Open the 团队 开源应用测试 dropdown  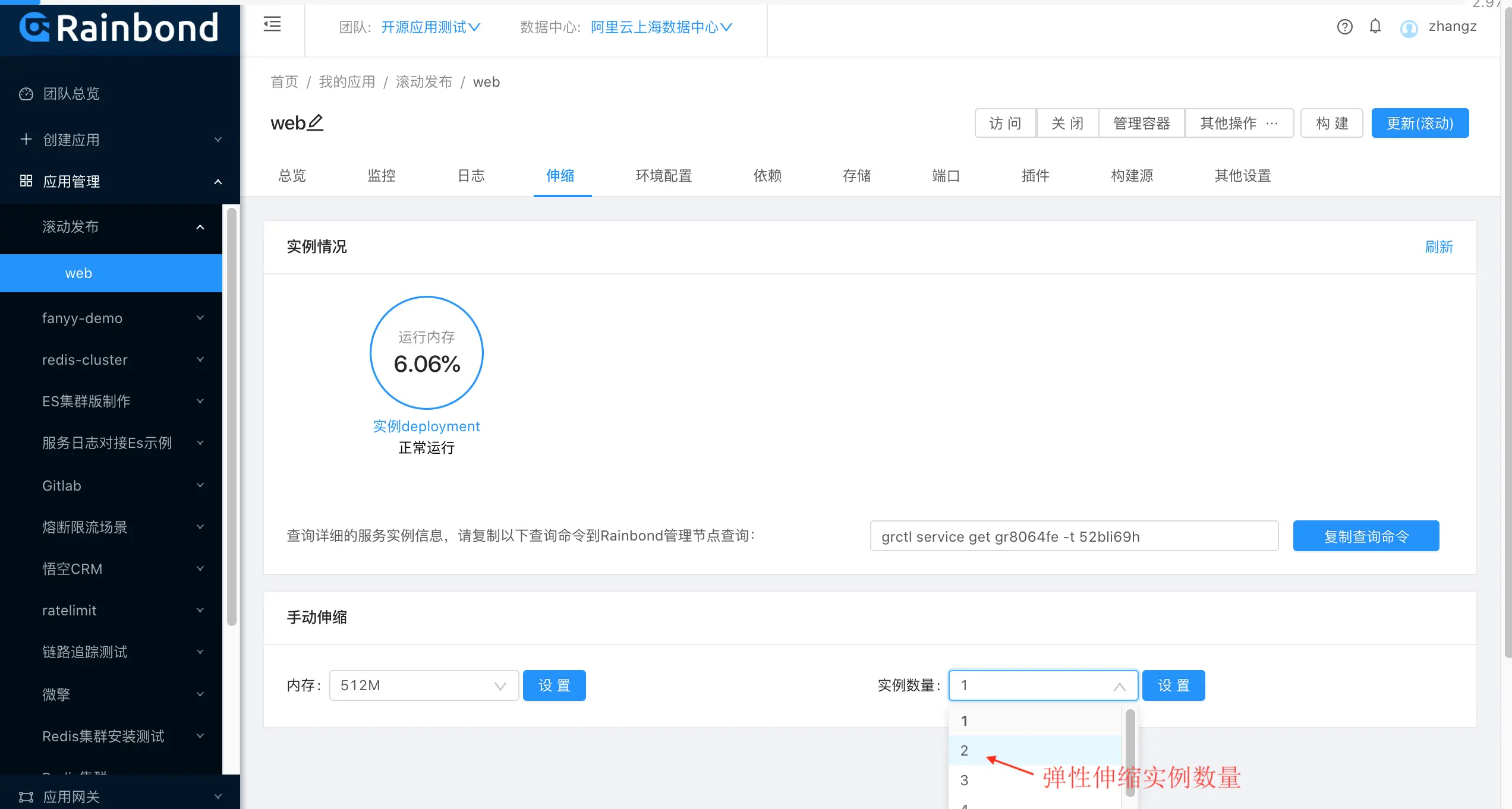(430, 27)
